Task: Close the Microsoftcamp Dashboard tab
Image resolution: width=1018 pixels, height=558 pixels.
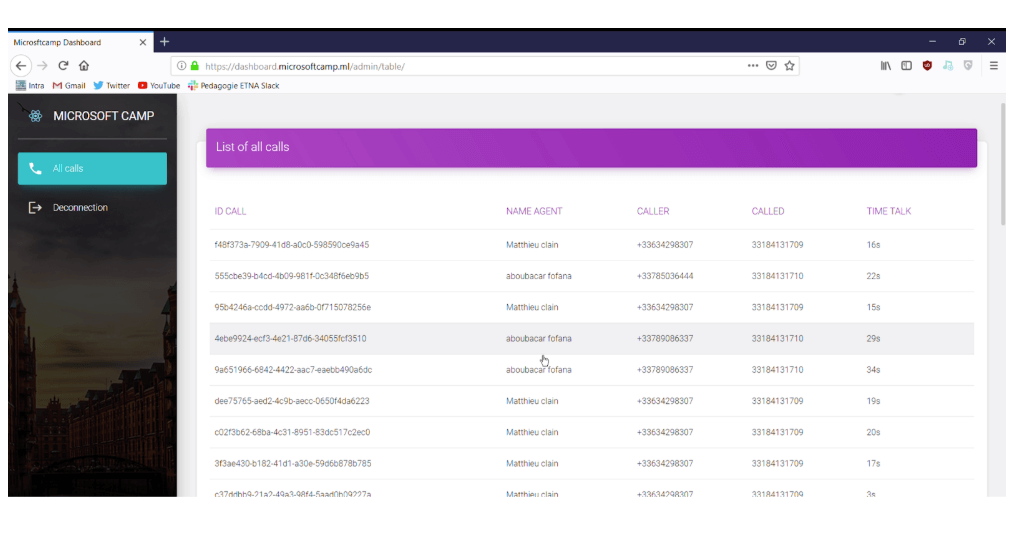Action: tap(143, 42)
